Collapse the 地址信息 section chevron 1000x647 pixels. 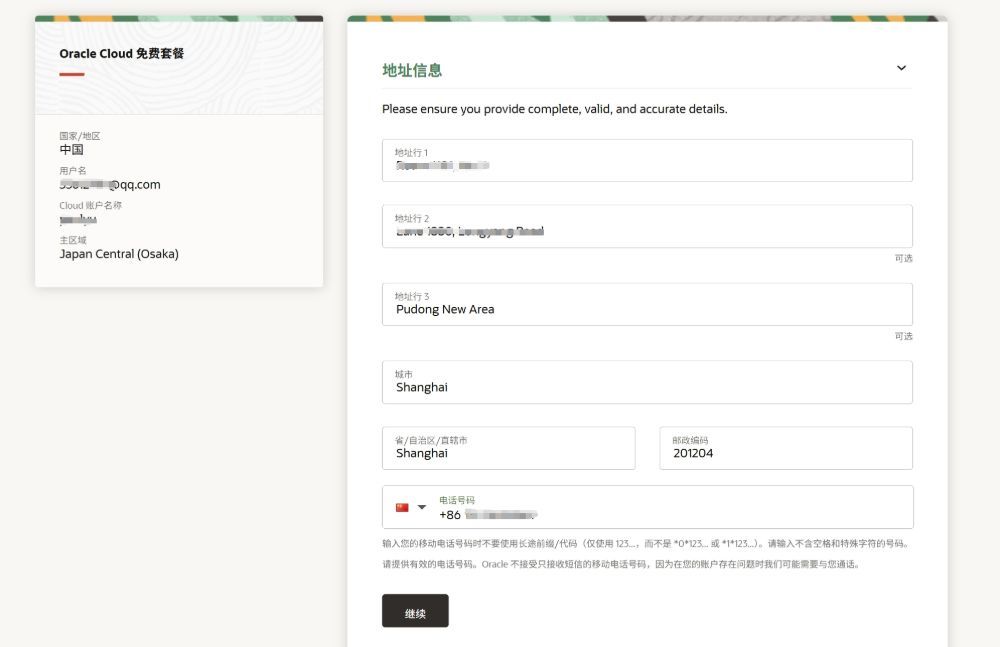tap(901, 68)
